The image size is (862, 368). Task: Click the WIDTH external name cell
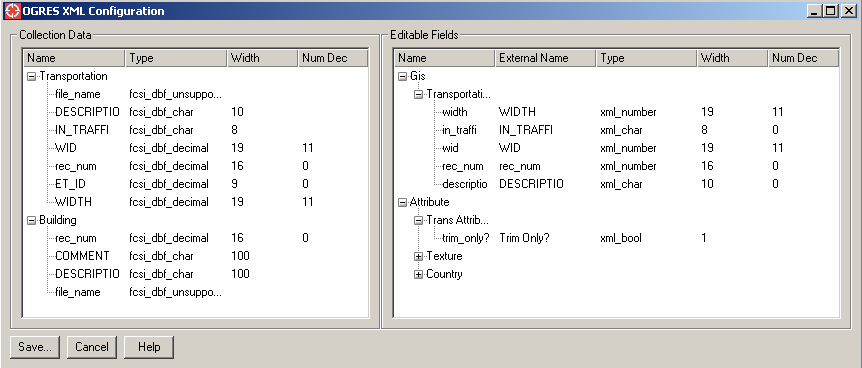517,112
